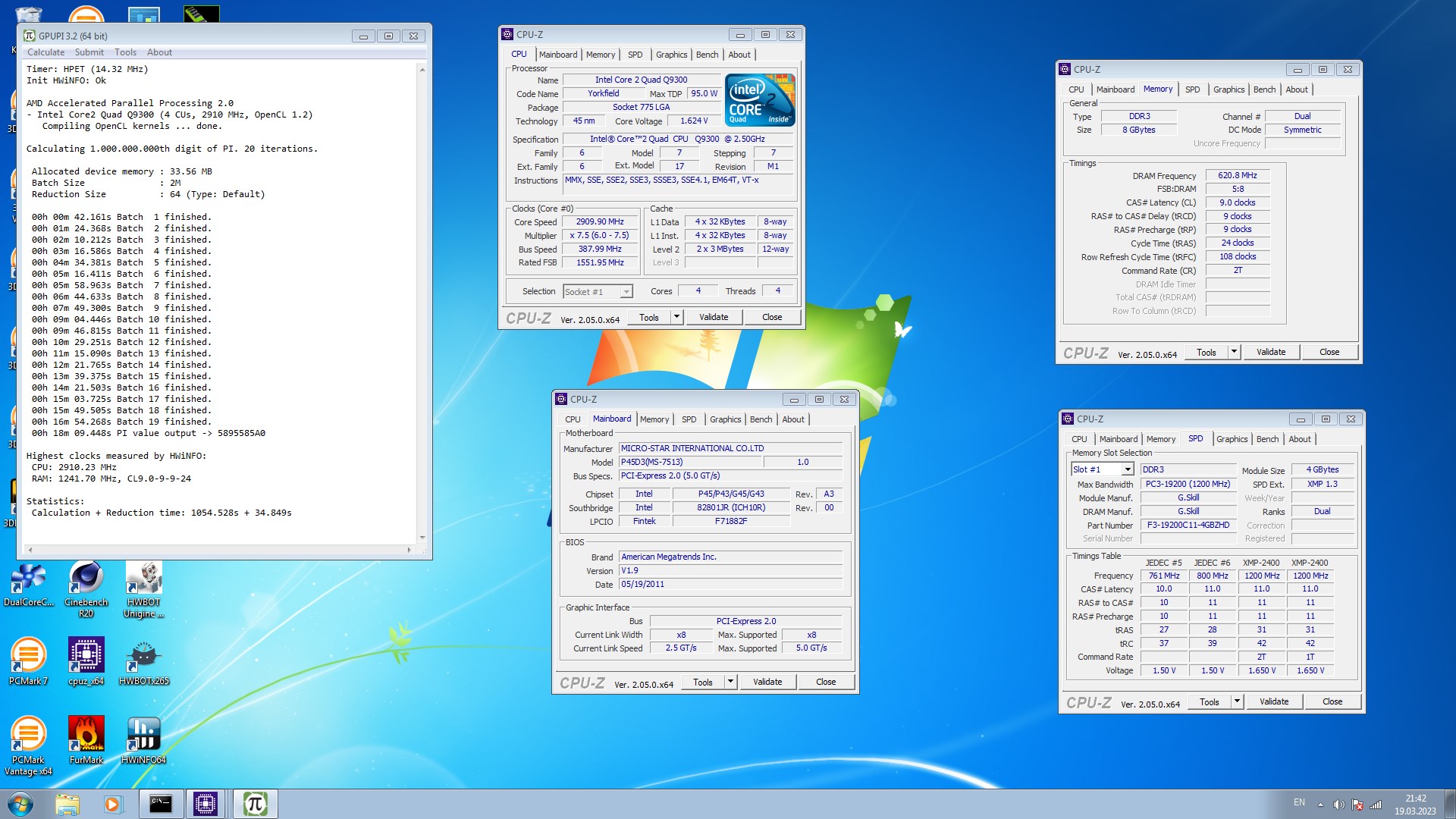1456x819 pixels.
Task: Select About tab in the SPD window
Action: point(1299,439)
